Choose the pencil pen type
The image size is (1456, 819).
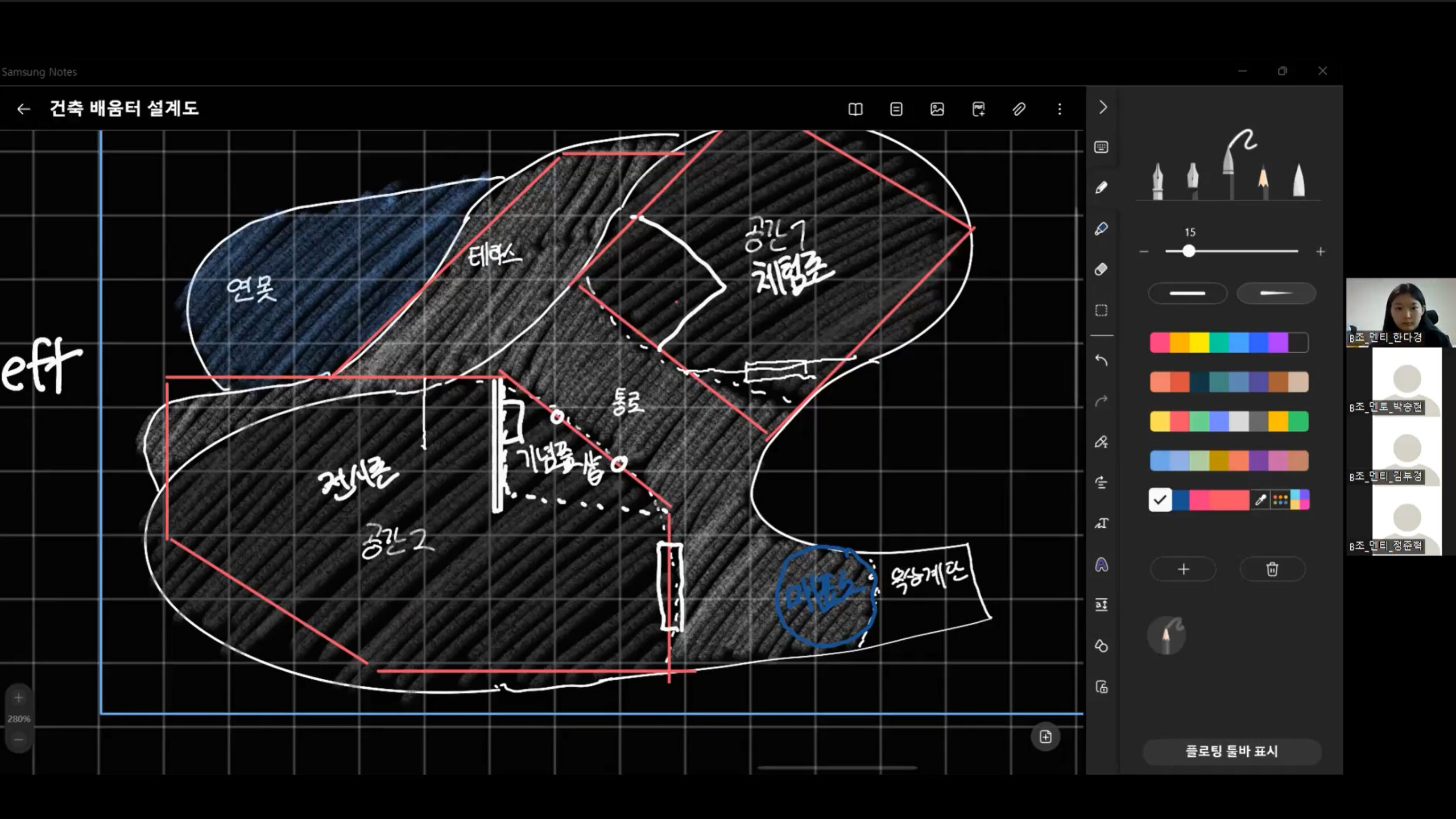click(1263, 181)
